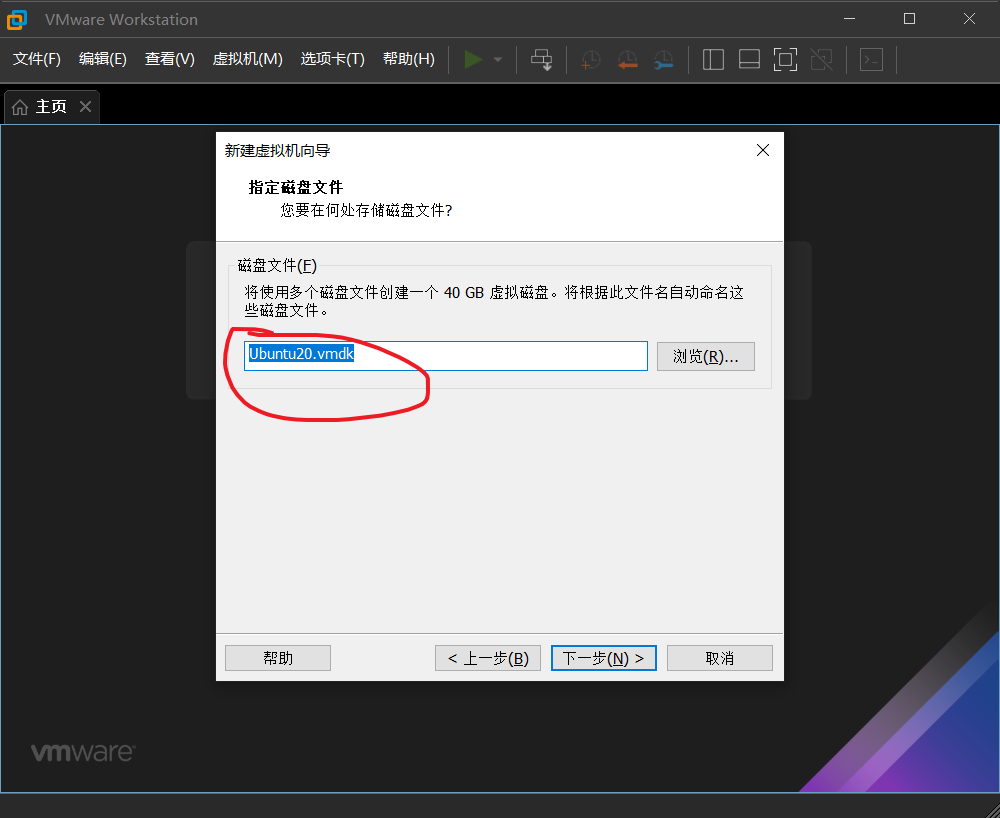
Task: Click the < 上一步(B) back button
Action: point(488,658)
